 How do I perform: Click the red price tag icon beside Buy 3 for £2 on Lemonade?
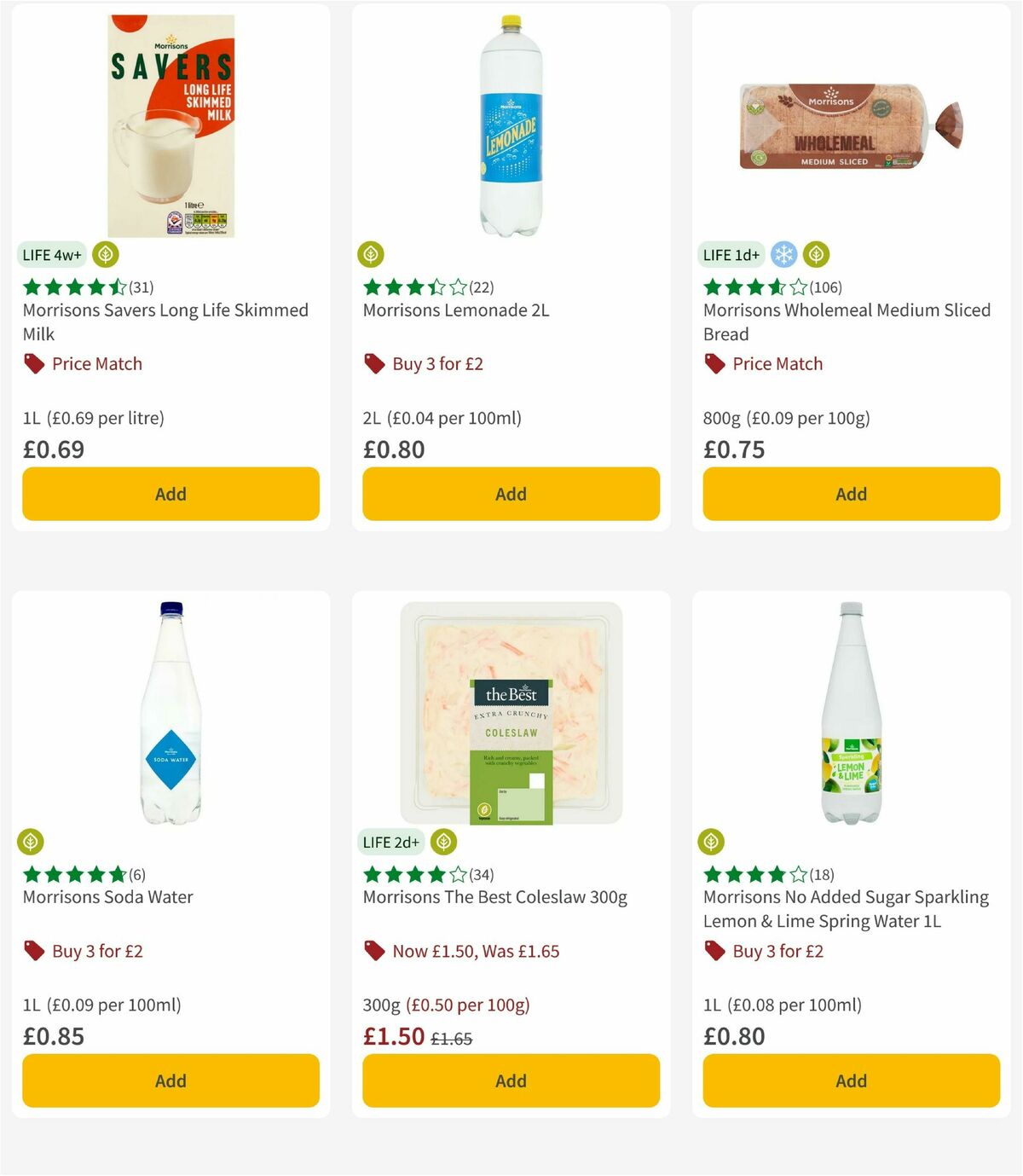tap(373, 363)
